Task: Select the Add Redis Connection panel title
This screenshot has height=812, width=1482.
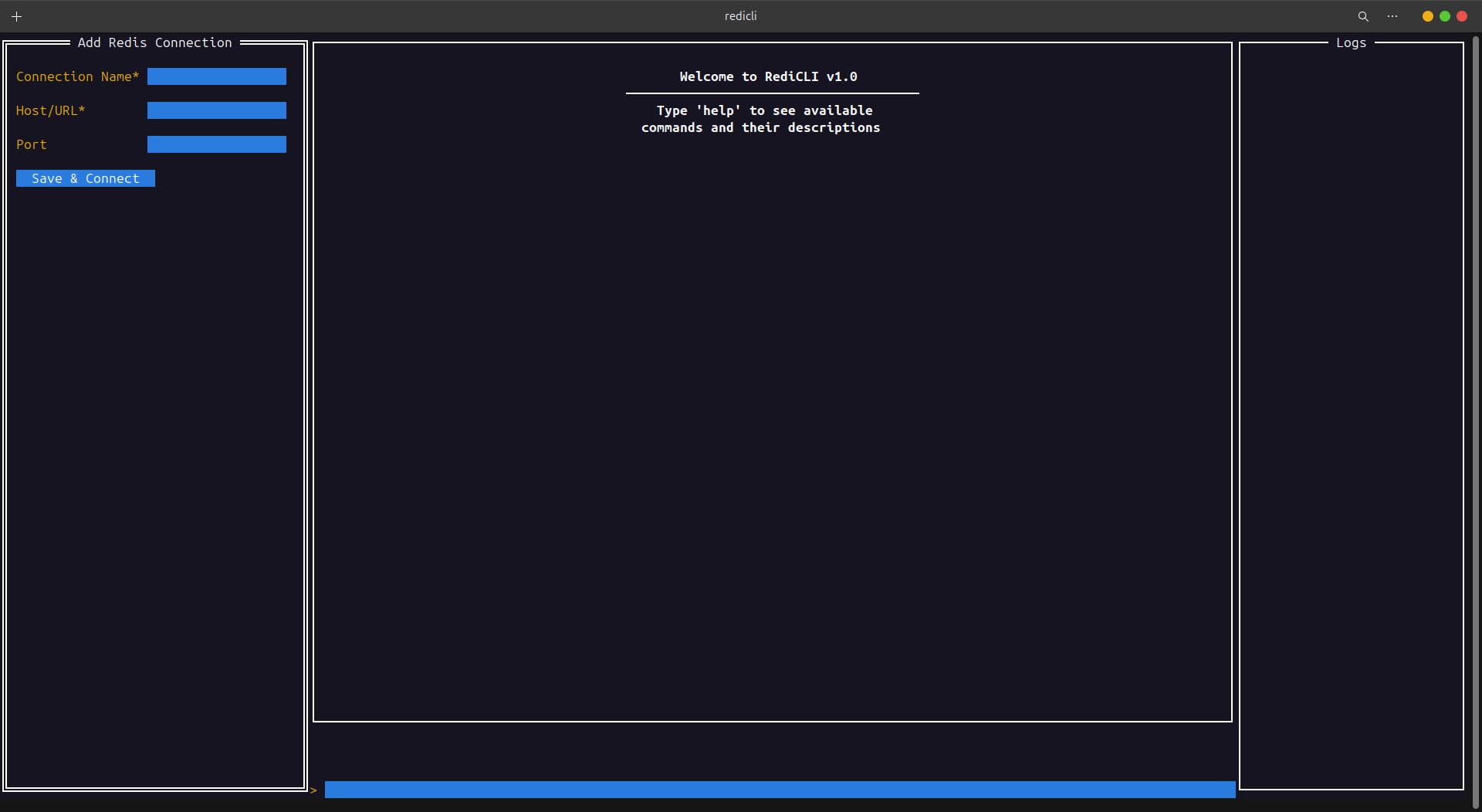Action: [x=154, y=42]
